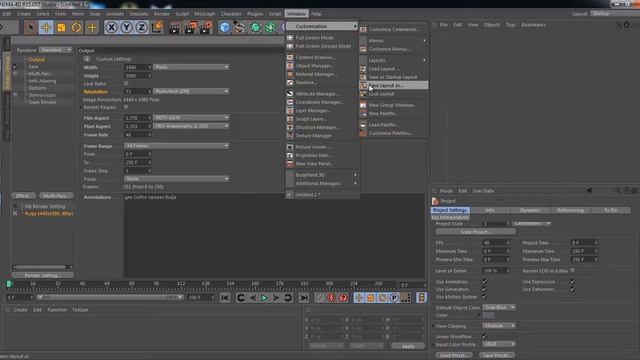Toggle Use Animation checkbox

click(x=484, y=281)
